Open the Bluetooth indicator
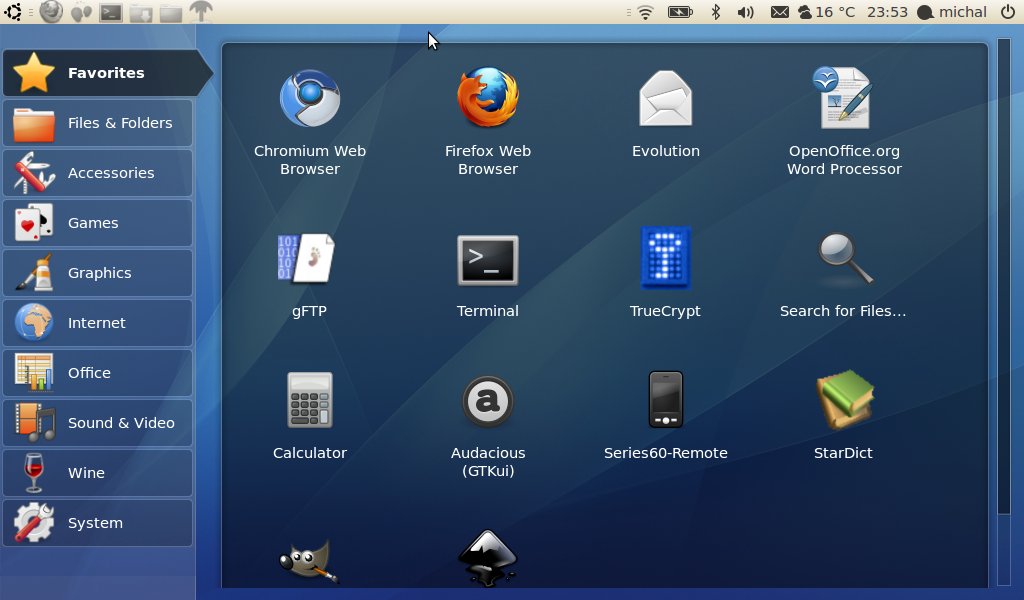This screenshot has height=600, width=1024. (716, 12)
